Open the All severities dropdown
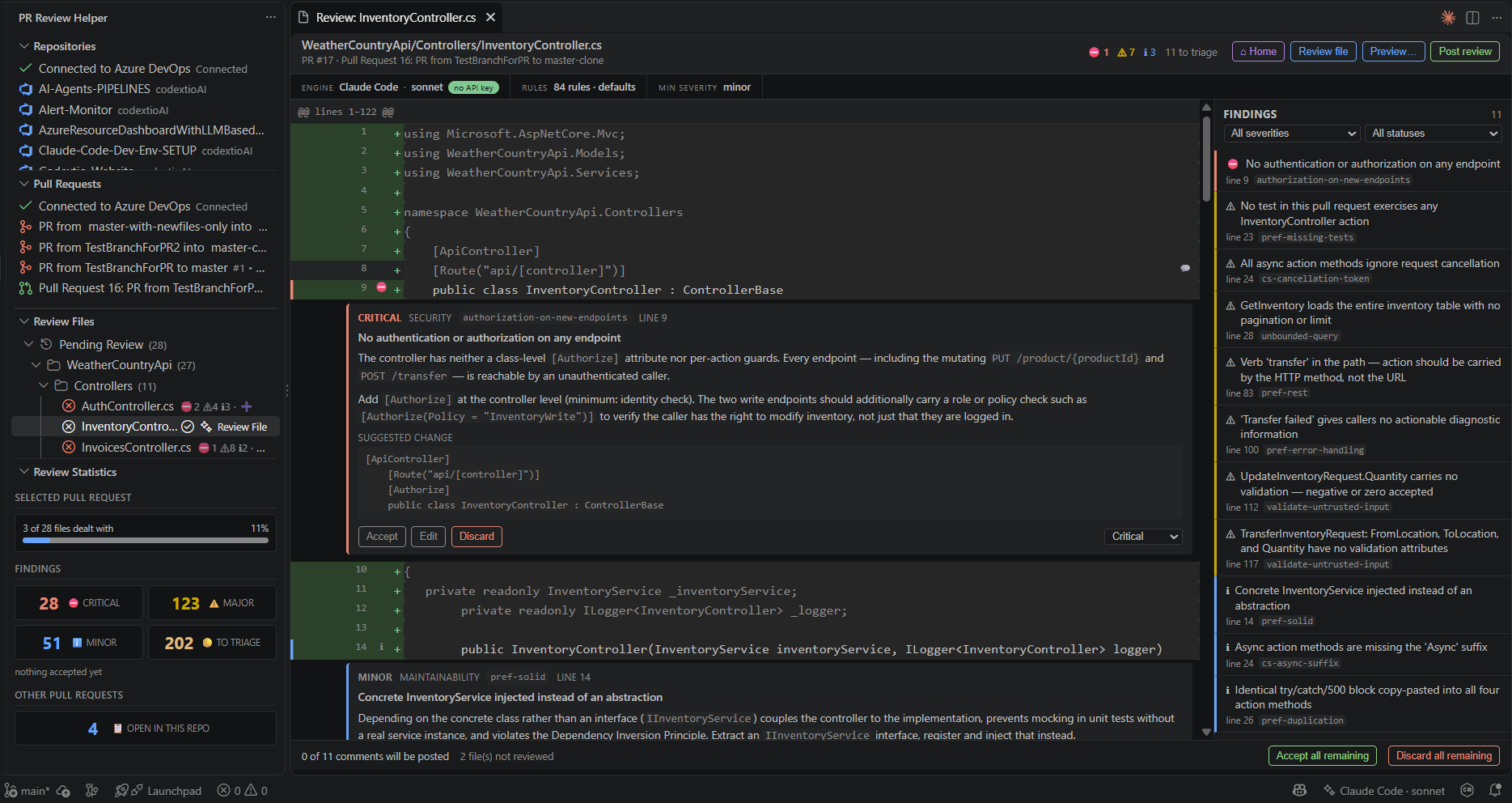Image resolution: width=1512 pixels, height=803 pixels. [1292, 134]
